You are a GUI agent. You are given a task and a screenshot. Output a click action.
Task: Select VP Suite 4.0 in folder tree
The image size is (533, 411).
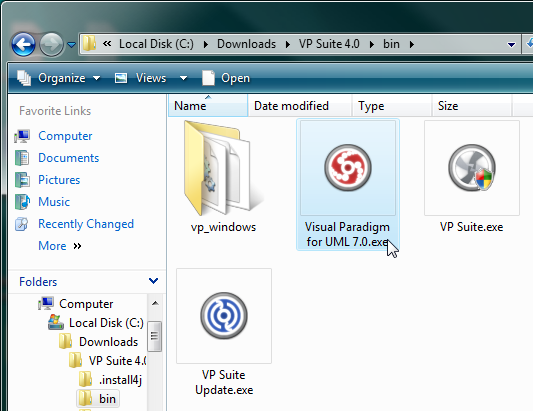[x=117, y=361]
